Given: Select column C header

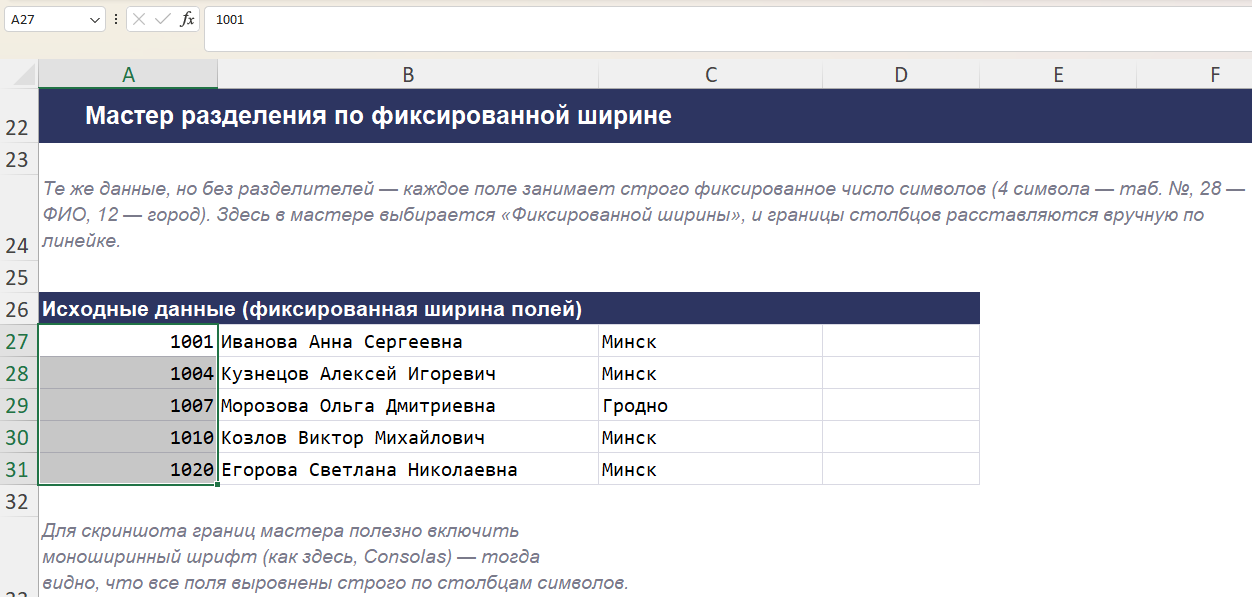Looking at the screenshot, I should [x=710, y=74].
